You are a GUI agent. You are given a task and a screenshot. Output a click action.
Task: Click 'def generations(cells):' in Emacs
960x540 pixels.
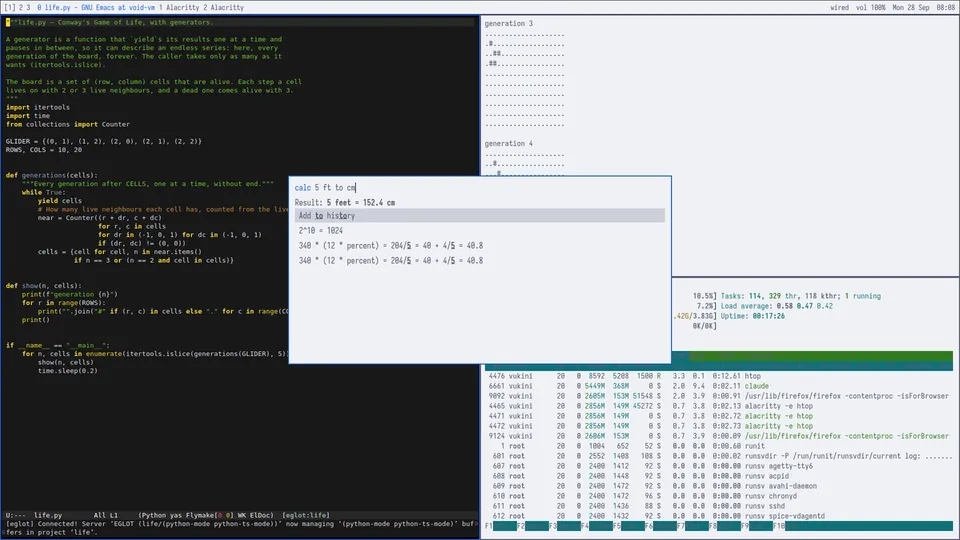pyautogui.click(x=51, y=175)
